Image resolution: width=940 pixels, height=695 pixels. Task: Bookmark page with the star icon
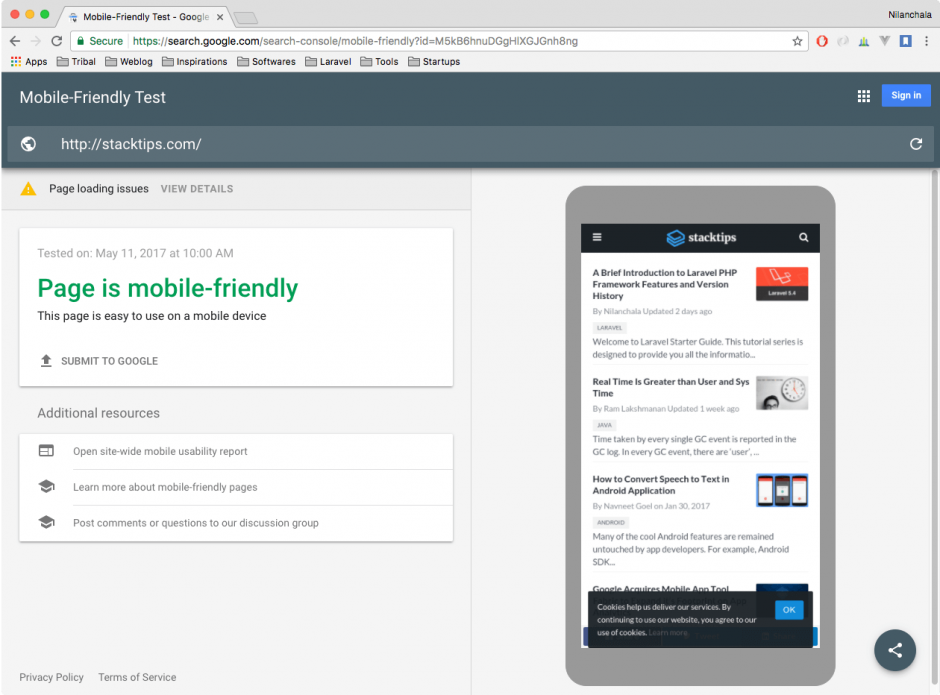[x=797, y=41]
